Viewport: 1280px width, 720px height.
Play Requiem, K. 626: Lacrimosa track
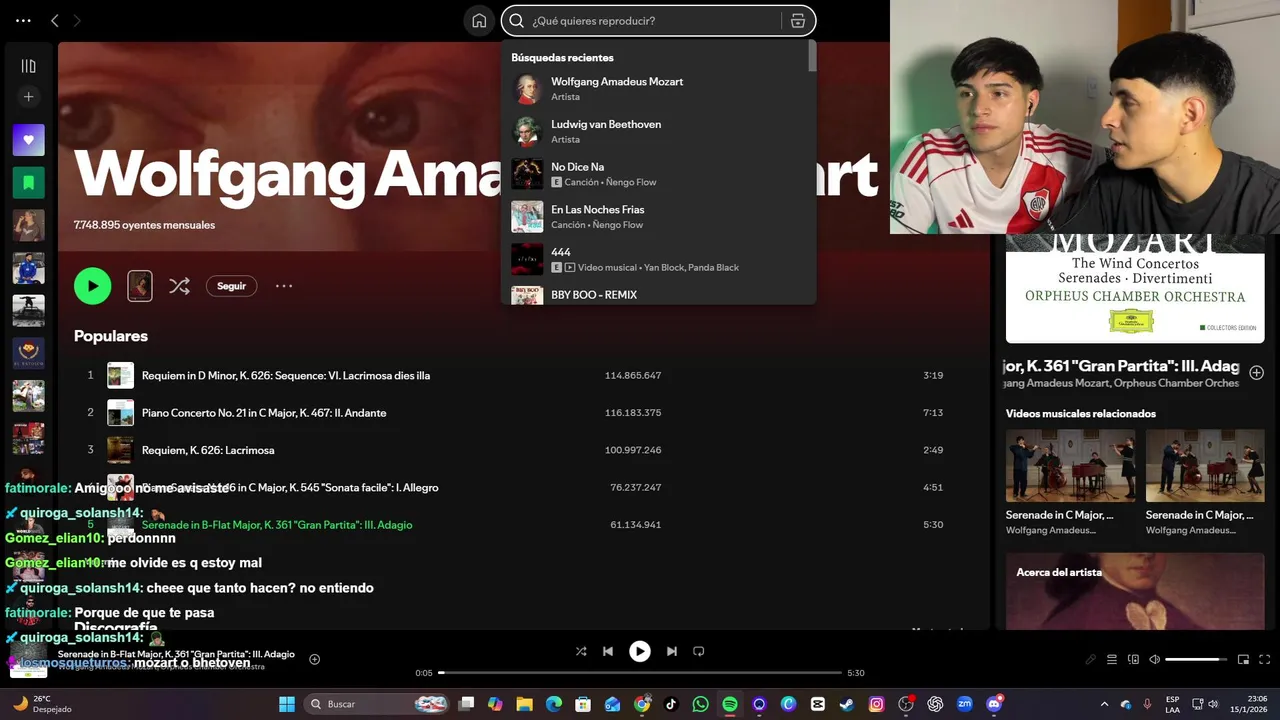click(208, 450)
